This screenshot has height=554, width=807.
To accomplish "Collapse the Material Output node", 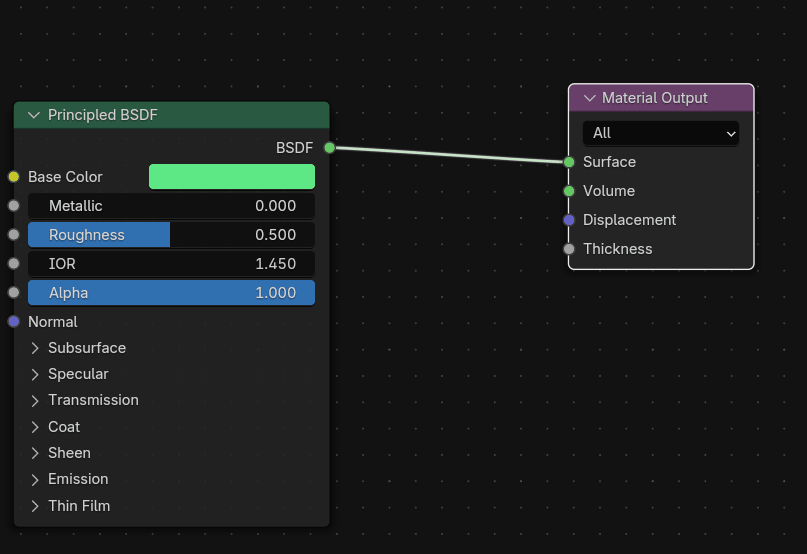I will (589, 98).
